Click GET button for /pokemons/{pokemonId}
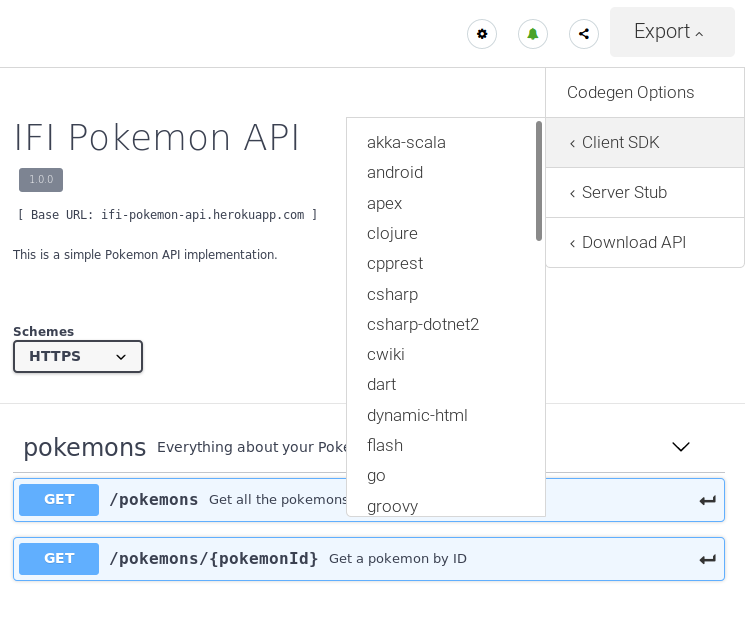745x622 pixels. click(59, 559)
